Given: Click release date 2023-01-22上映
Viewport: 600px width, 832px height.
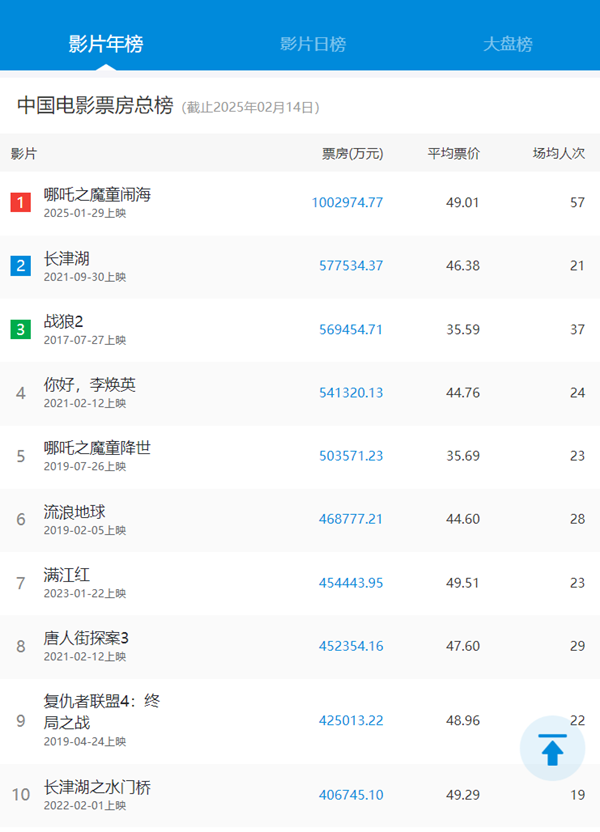Looking at the screenshot, I should (x=85, y=593).
